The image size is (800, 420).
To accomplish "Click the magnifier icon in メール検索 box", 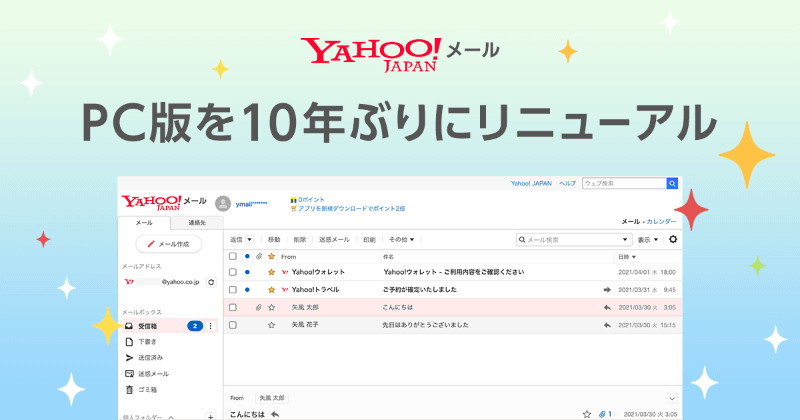I will (x=522, y=239).
